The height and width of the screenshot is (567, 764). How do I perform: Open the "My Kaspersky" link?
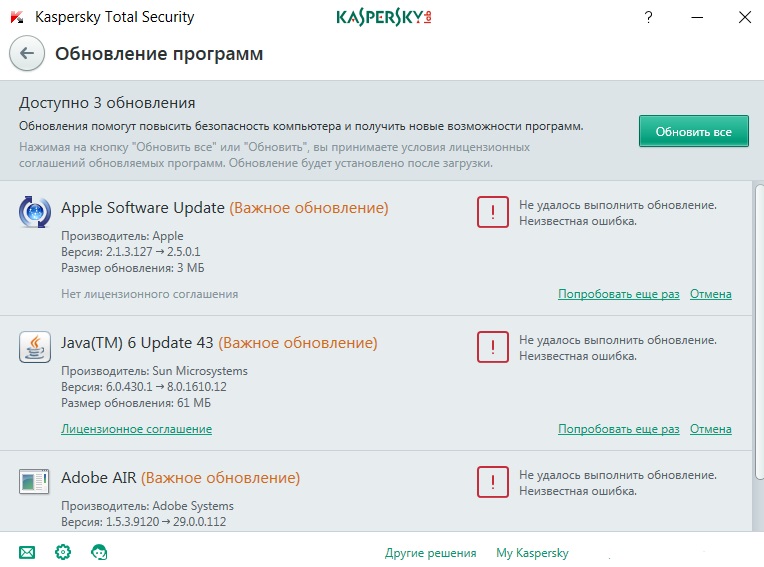coord(532,553)
